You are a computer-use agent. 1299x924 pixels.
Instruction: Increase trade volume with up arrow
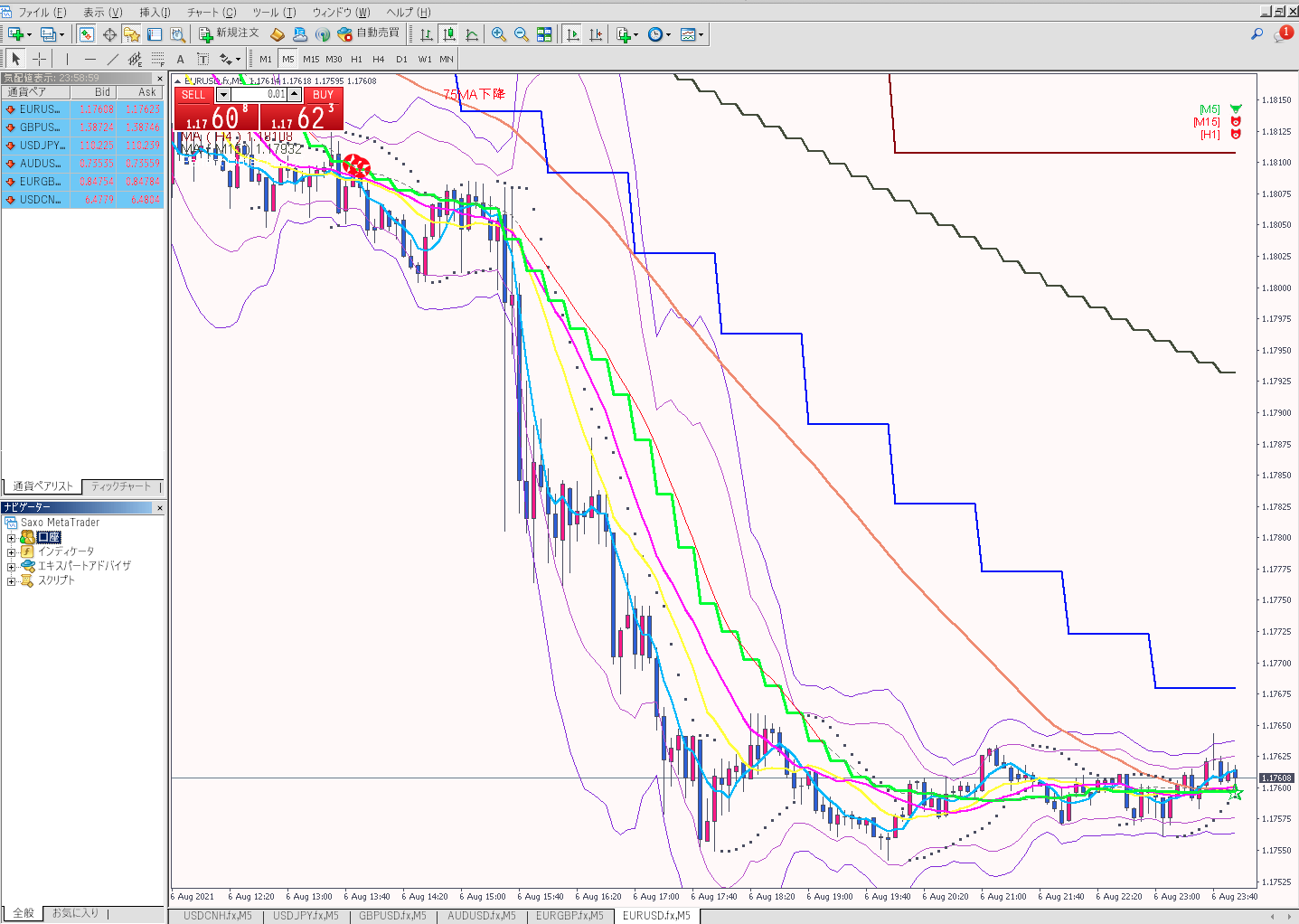click(x=295, y=95)
